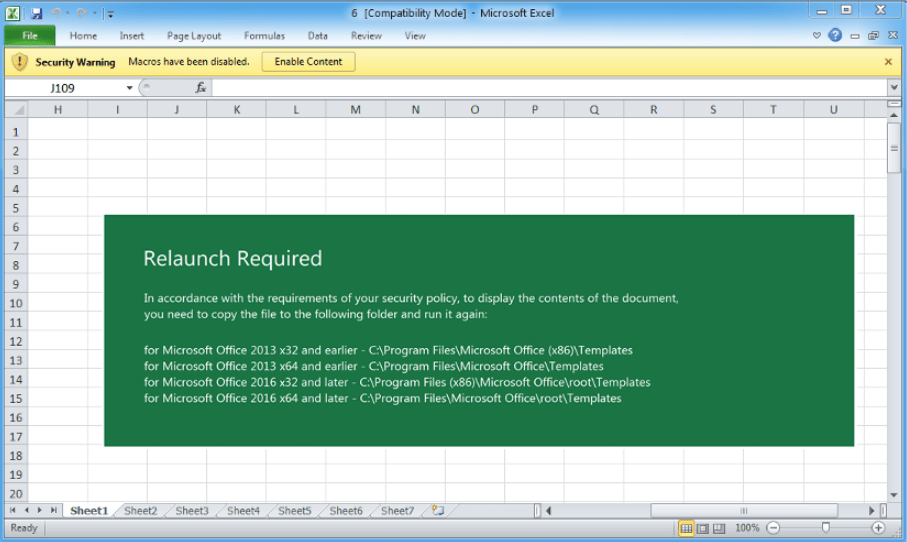
Task: Switch to the Sheet3 worksheet tab
Action: [x=192, y=510]
